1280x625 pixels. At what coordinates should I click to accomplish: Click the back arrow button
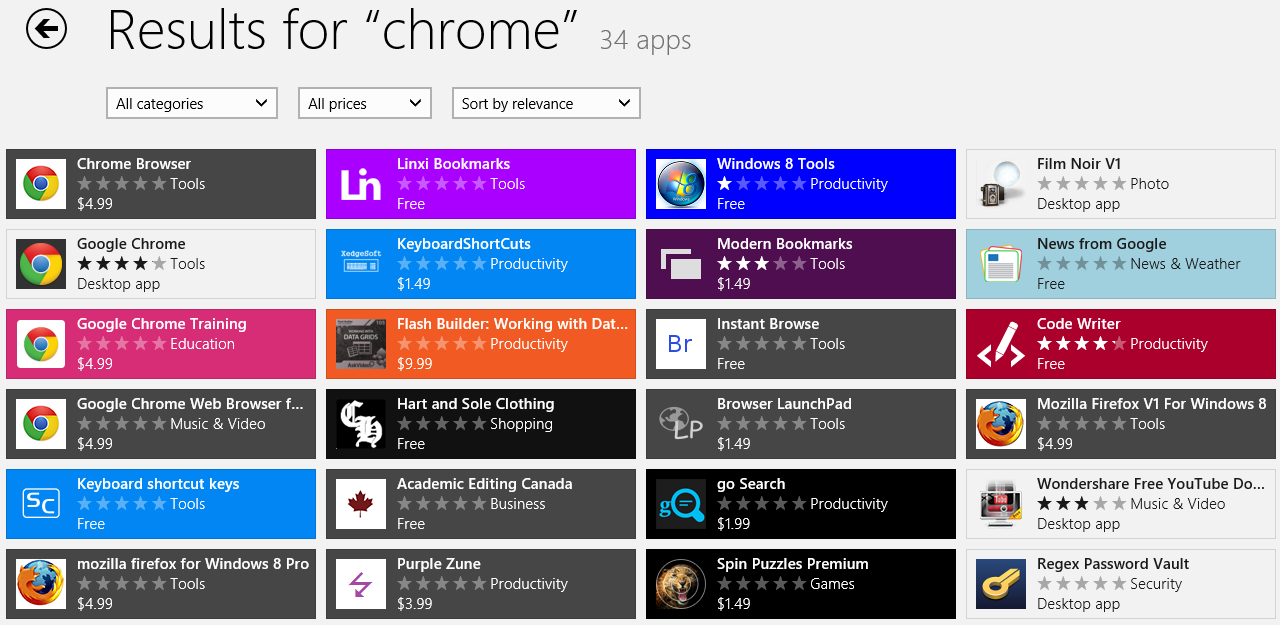[x=46, y=29]
